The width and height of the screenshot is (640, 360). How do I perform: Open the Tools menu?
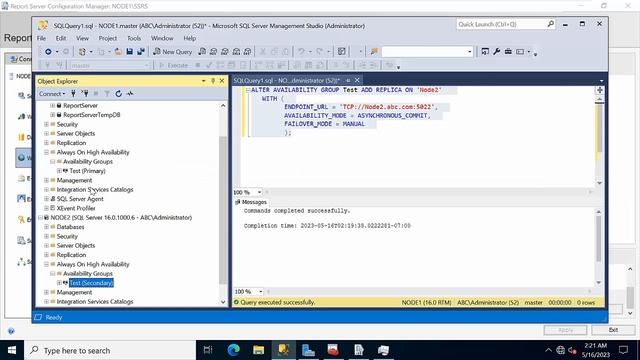coord(134,38)
